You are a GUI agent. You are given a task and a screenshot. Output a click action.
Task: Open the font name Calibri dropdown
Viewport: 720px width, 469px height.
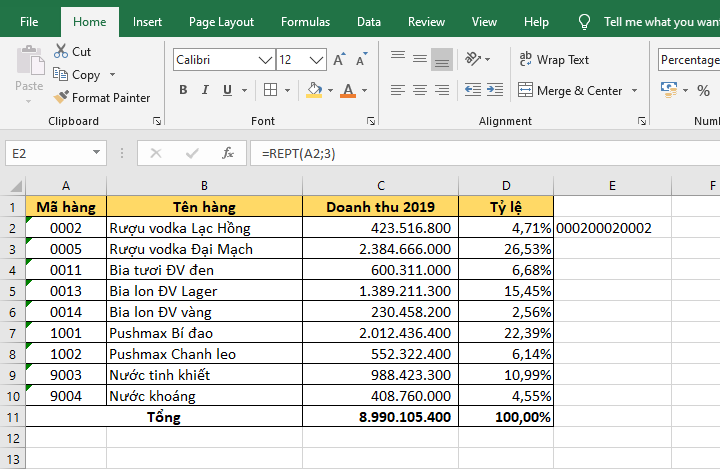click(x=266, y=60)
